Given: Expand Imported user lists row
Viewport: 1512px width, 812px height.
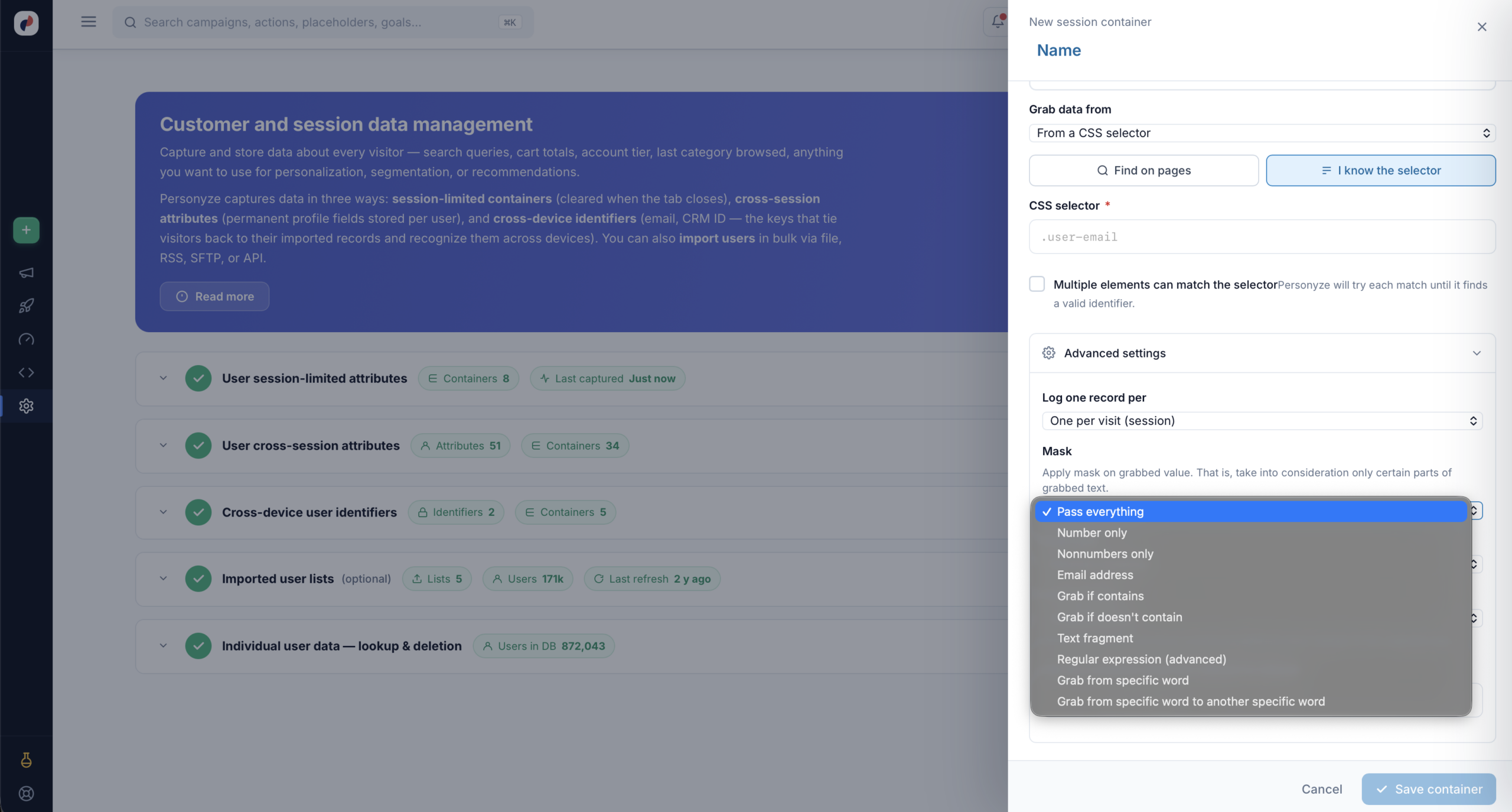Looking at the screenshot, I should coord(163,579).
